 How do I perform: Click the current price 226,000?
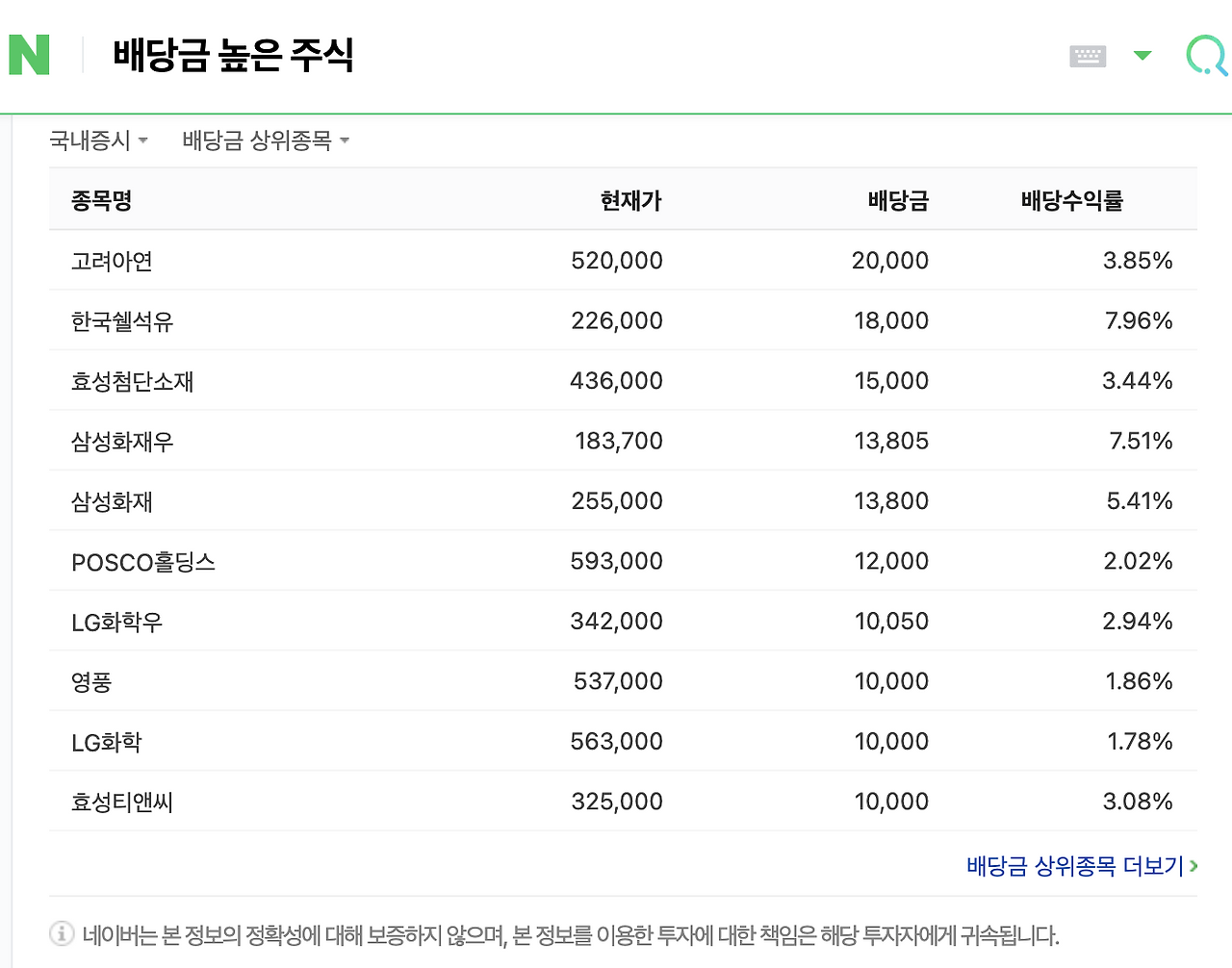click(x=617, y=320)
